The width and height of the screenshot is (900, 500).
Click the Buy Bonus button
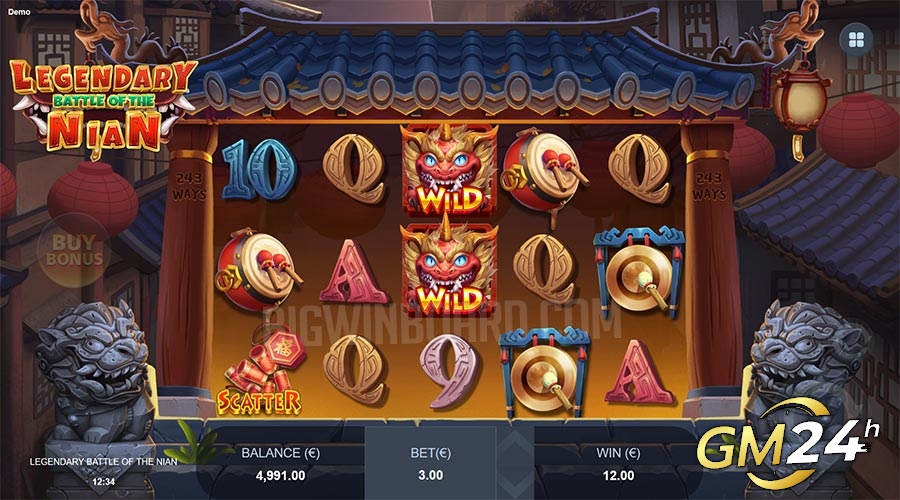click(x=74, y=250)
